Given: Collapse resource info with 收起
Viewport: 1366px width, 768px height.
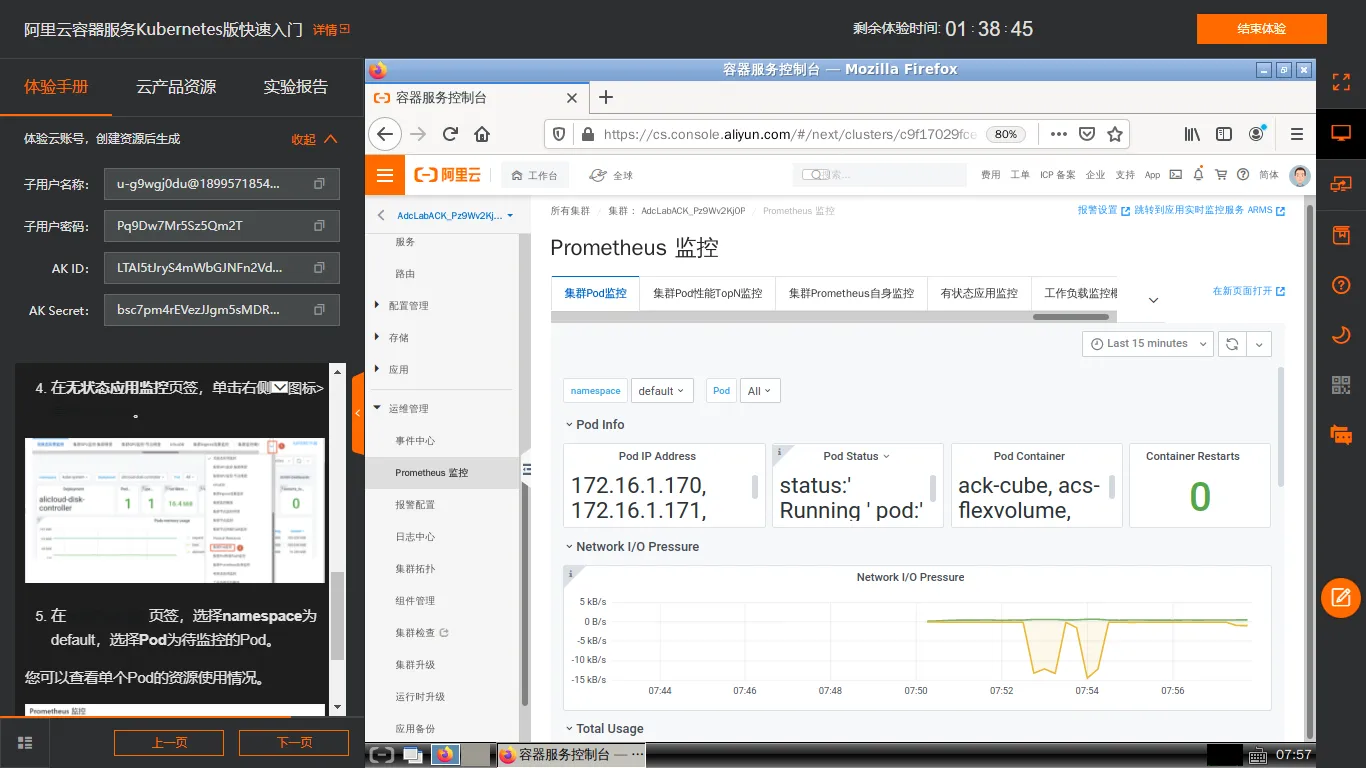Looking at the screenshot, I should pyautogui.click(x=314, y=139).
